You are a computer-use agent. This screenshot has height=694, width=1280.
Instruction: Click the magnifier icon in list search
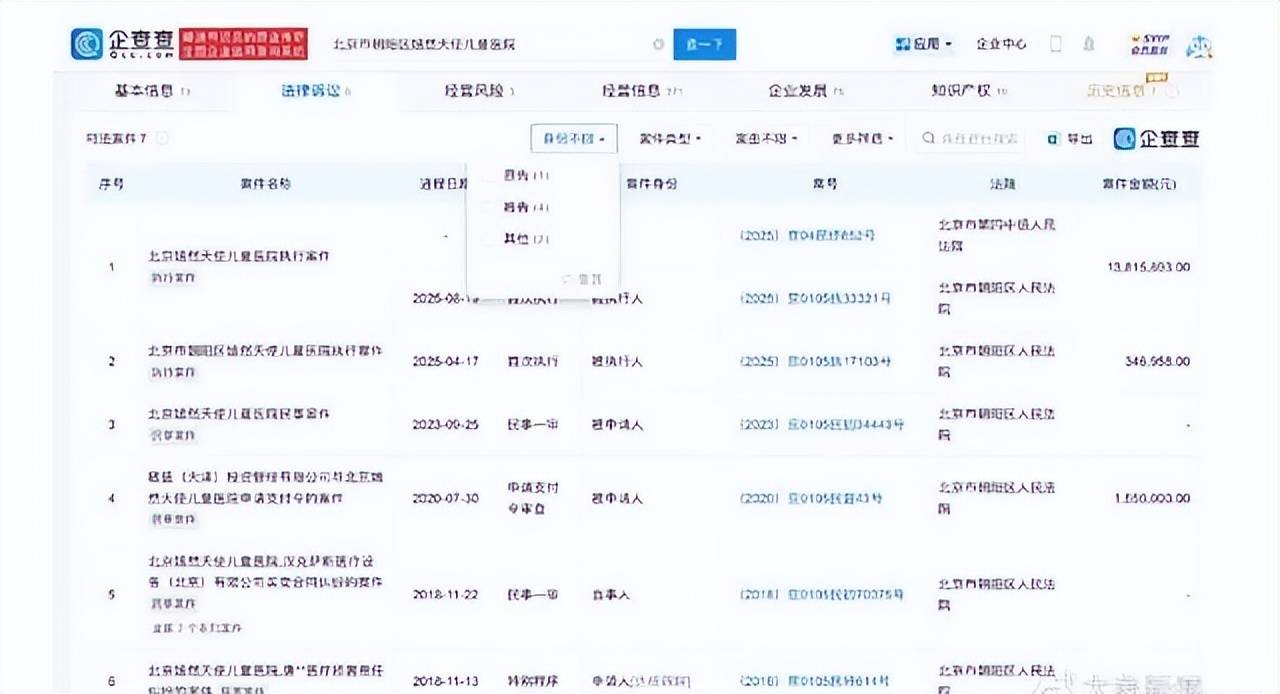coord(929,139)
